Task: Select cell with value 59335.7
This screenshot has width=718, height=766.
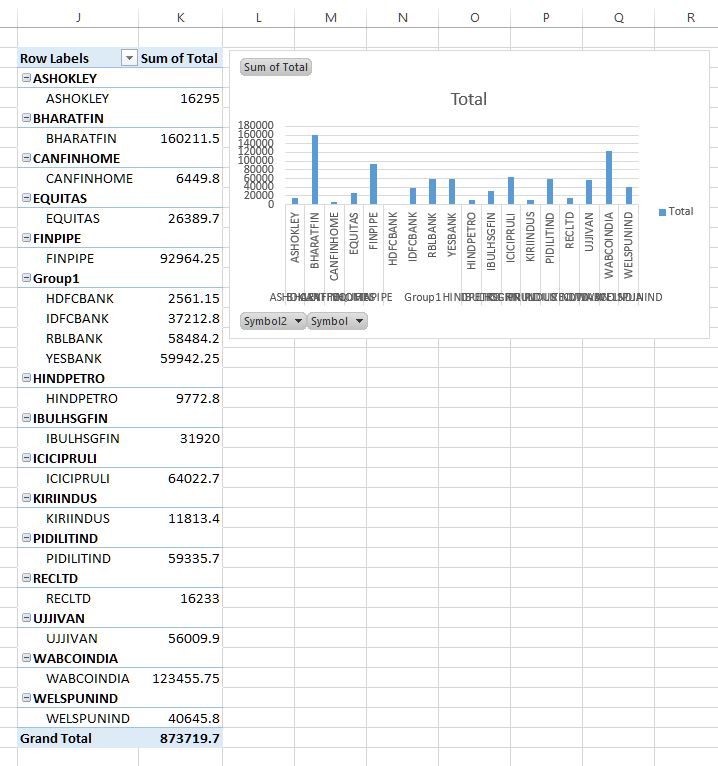Action: coord(180,559)
